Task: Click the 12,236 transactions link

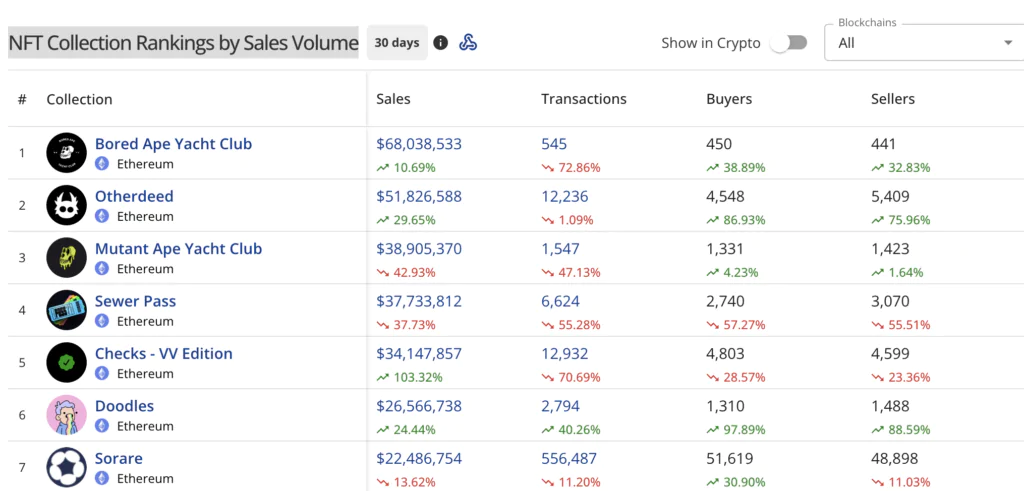Action: (x=565, y=196)
